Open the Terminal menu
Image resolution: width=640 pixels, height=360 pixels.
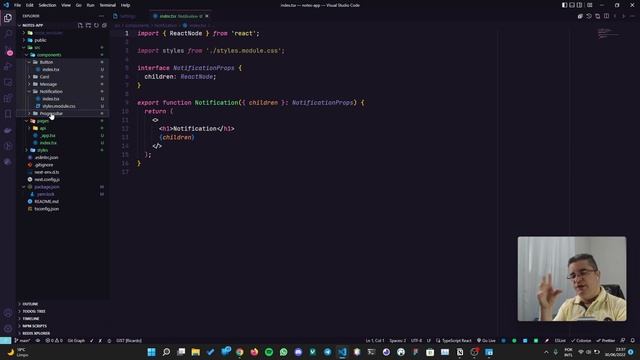(x=107, y=5)
